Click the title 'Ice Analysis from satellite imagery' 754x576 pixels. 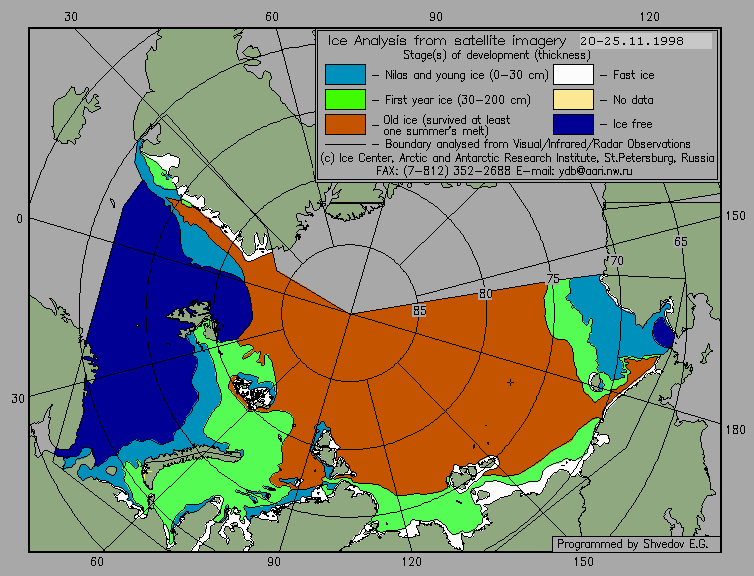tap(447, 41)
